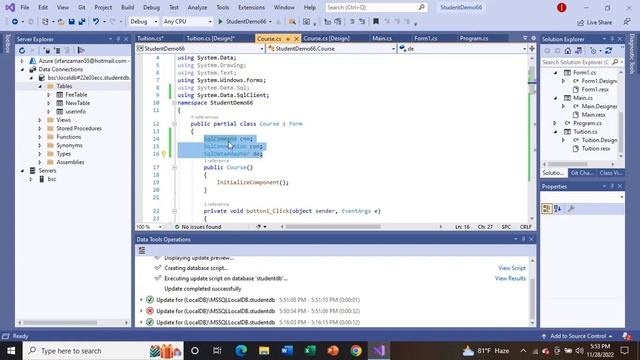Screen dimensions: 640x360
Task: Click the Live Share button
Action: point(594,22)
